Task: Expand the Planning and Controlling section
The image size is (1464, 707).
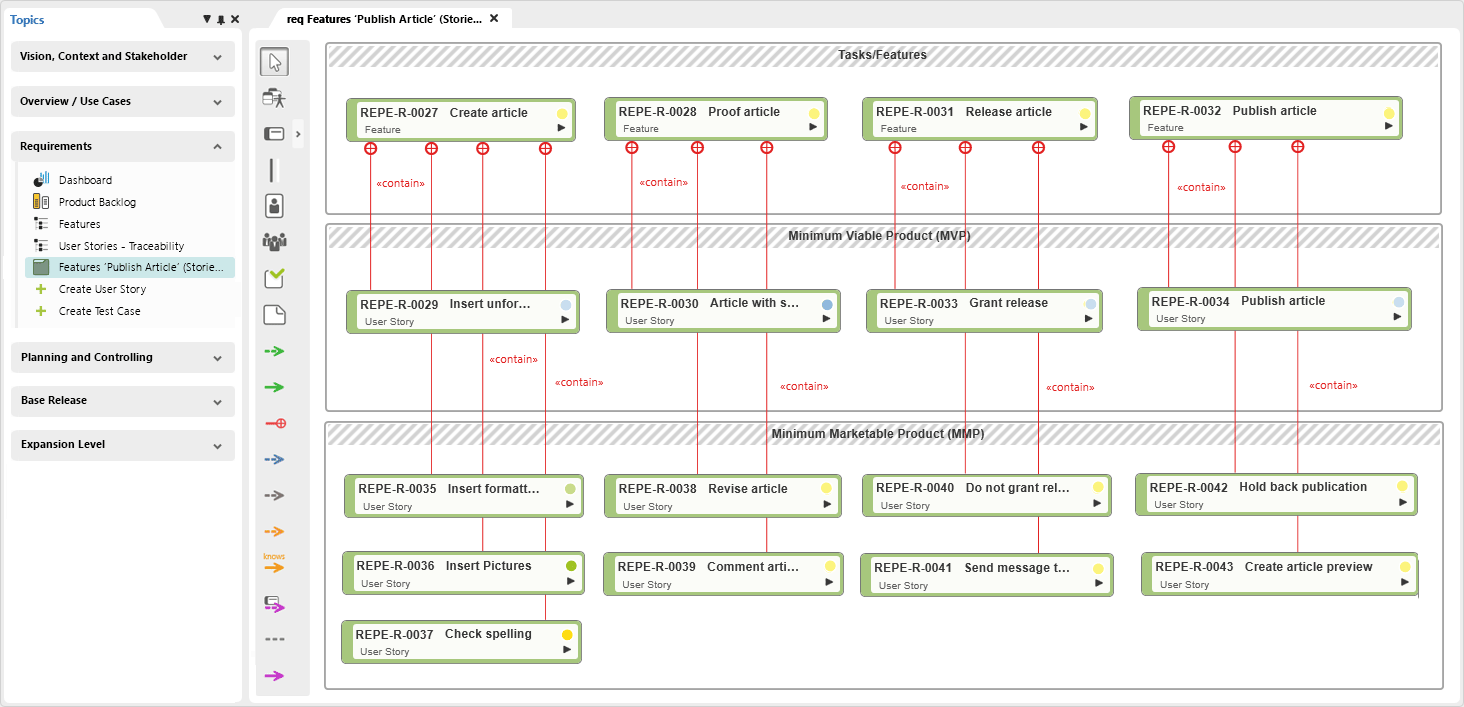Action: (217, 358)
